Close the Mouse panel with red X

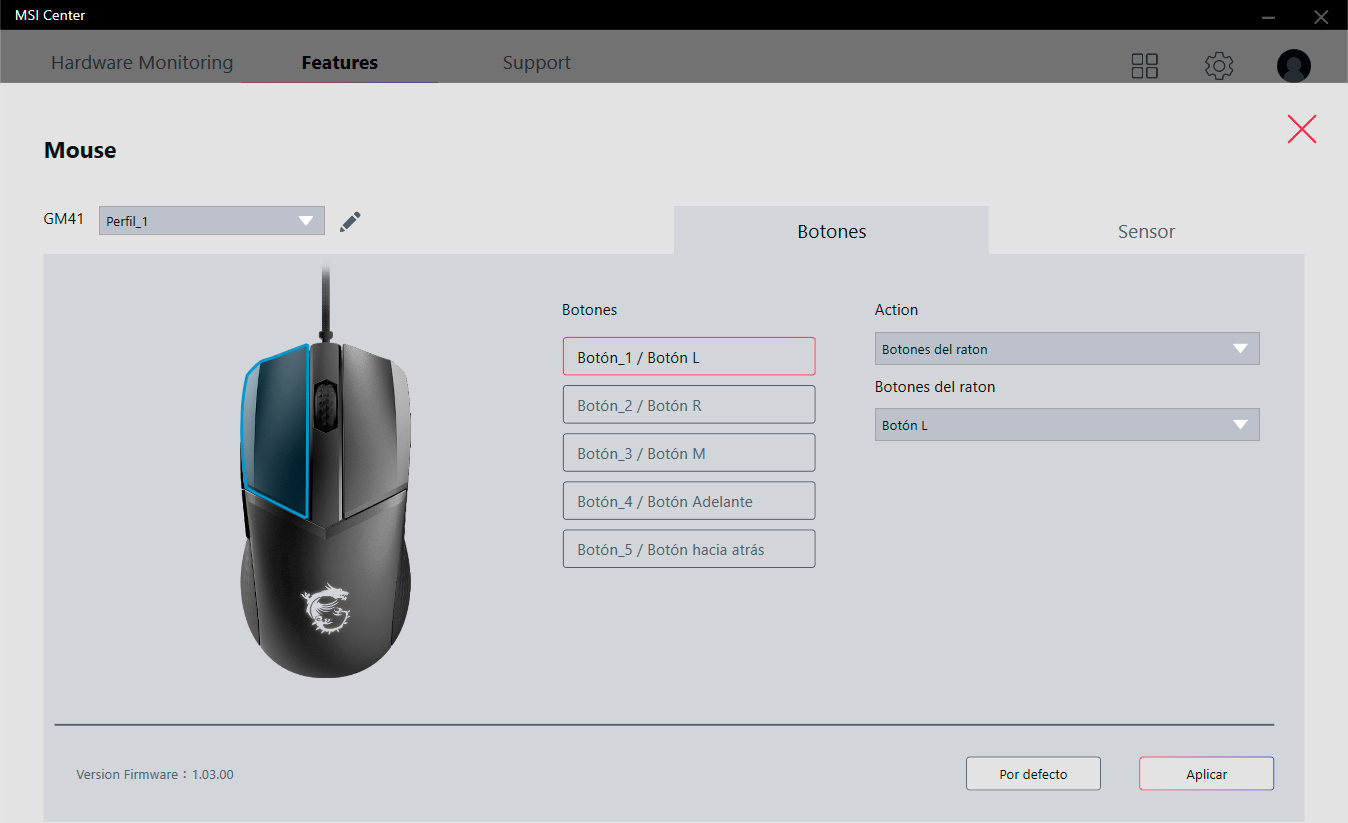[x=1301, y=129]
